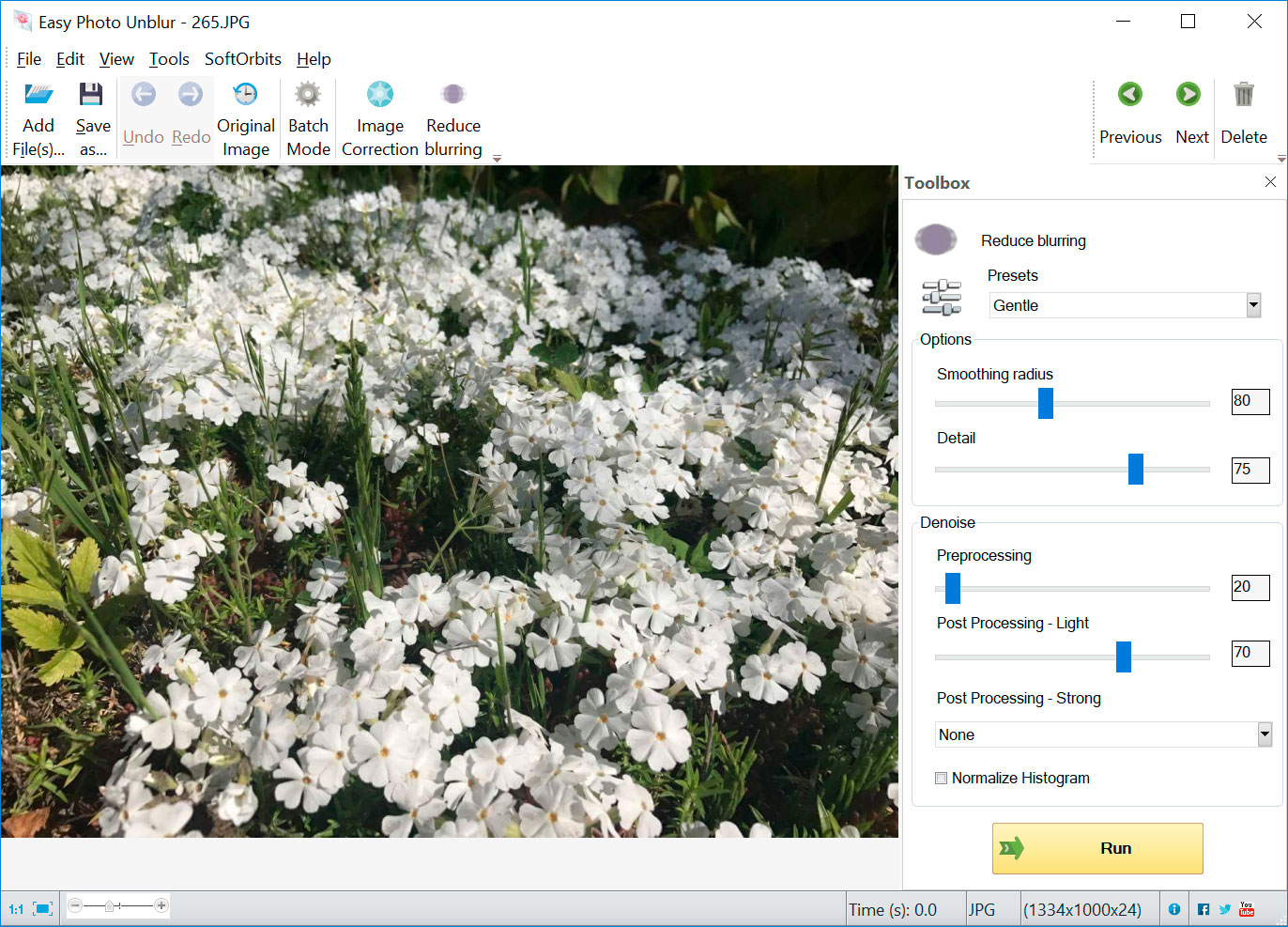This screenshot has width=1288, height=927.
Task: Go to the Next image
Action: coord(1188,113)
